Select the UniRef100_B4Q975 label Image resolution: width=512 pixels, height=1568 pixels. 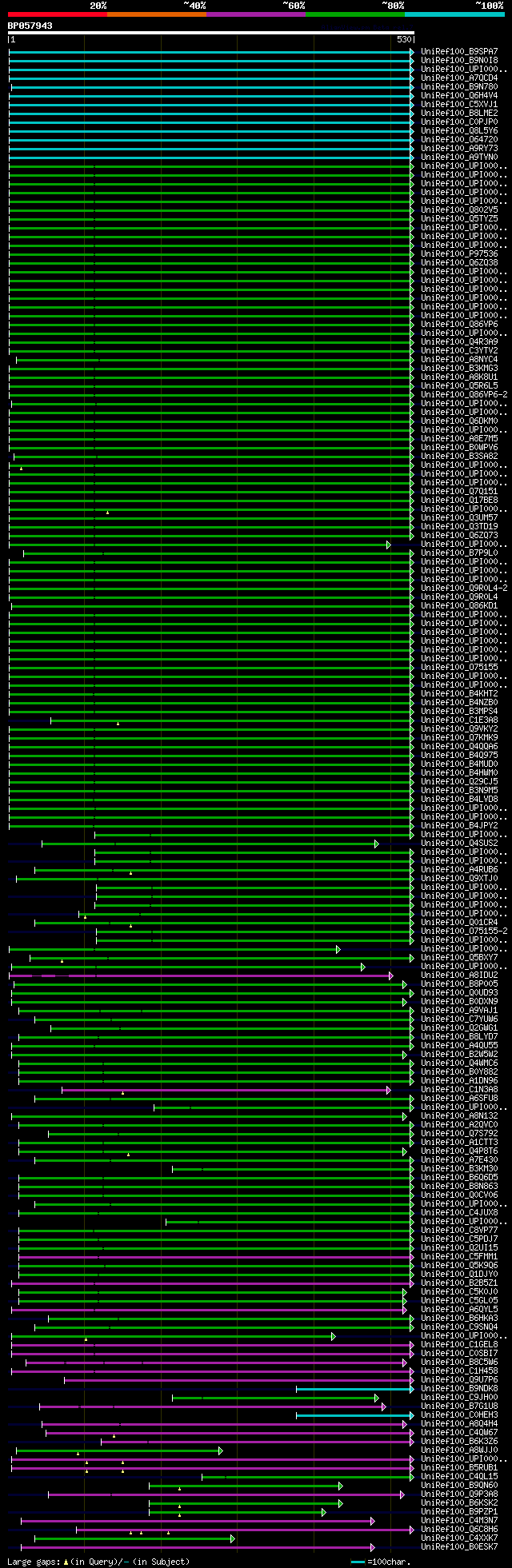459,756
